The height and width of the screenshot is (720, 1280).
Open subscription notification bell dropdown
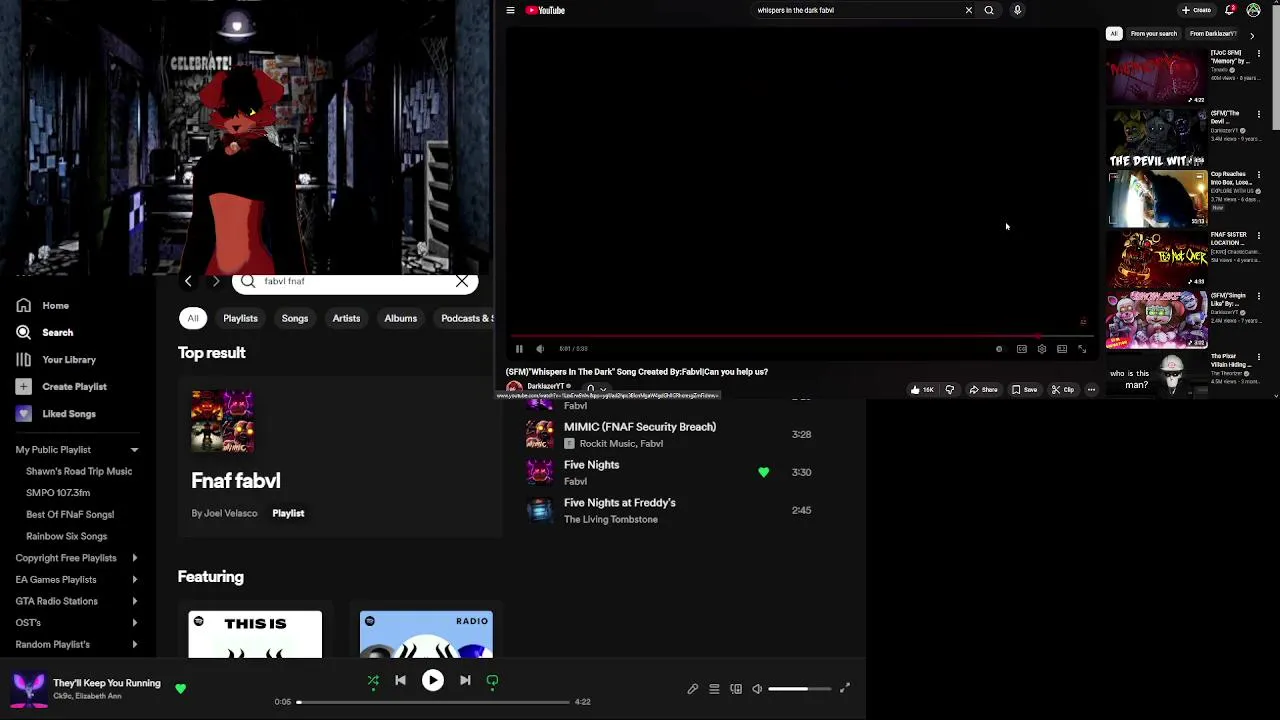596,389
